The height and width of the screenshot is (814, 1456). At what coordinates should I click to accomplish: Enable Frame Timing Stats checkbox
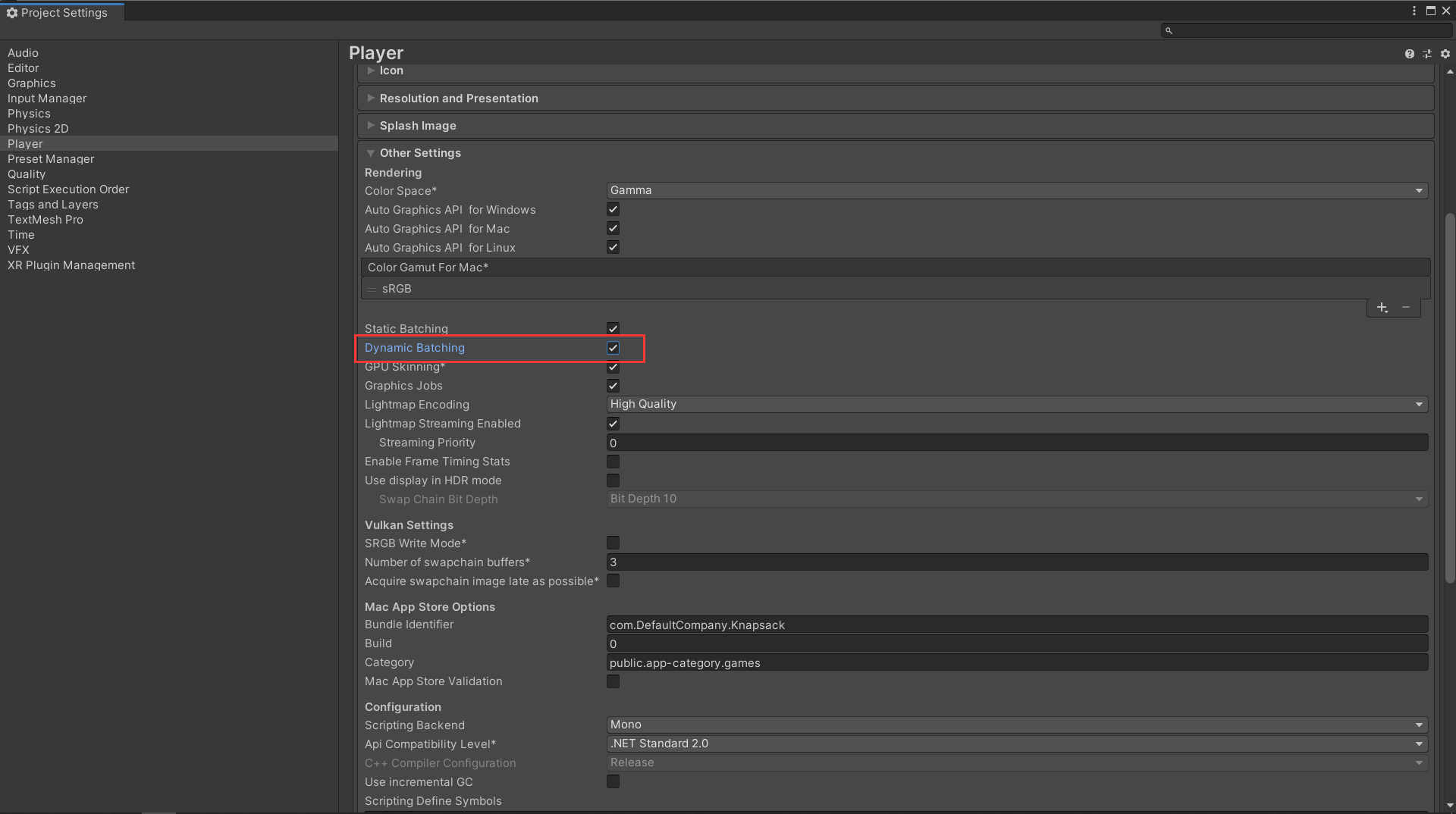pyautogui.click(x=613, y=461)
